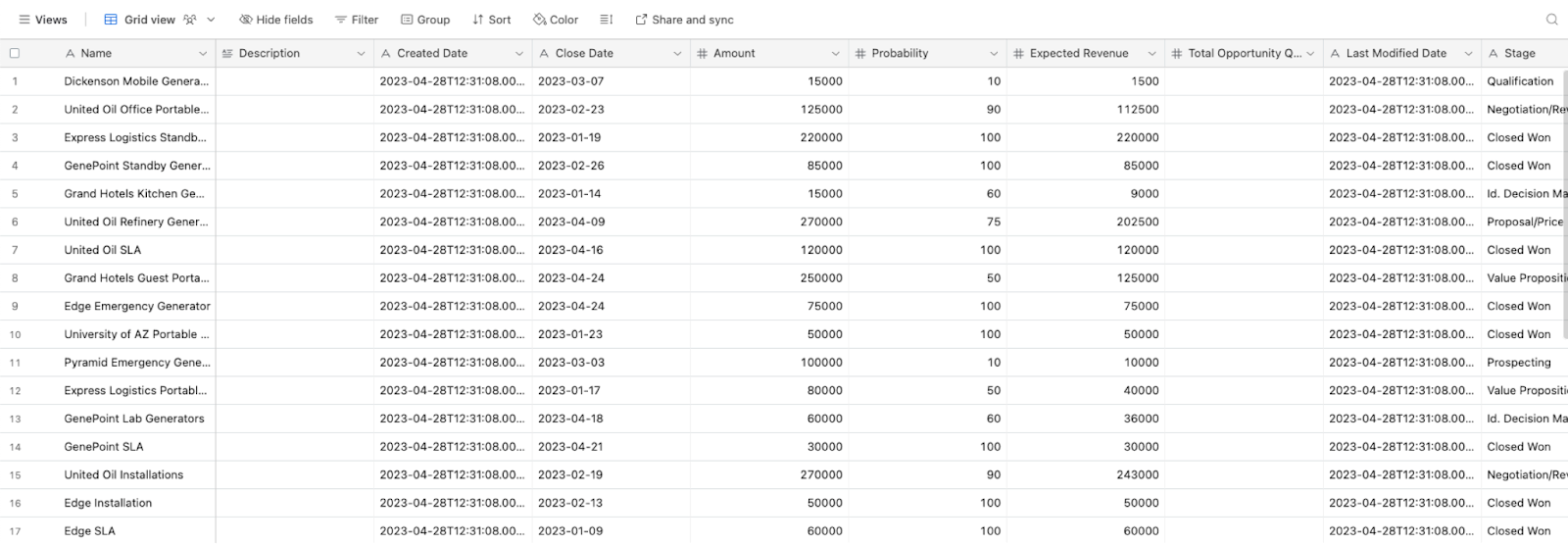Click the grid view collaborators icon

[x=190, y=20]
